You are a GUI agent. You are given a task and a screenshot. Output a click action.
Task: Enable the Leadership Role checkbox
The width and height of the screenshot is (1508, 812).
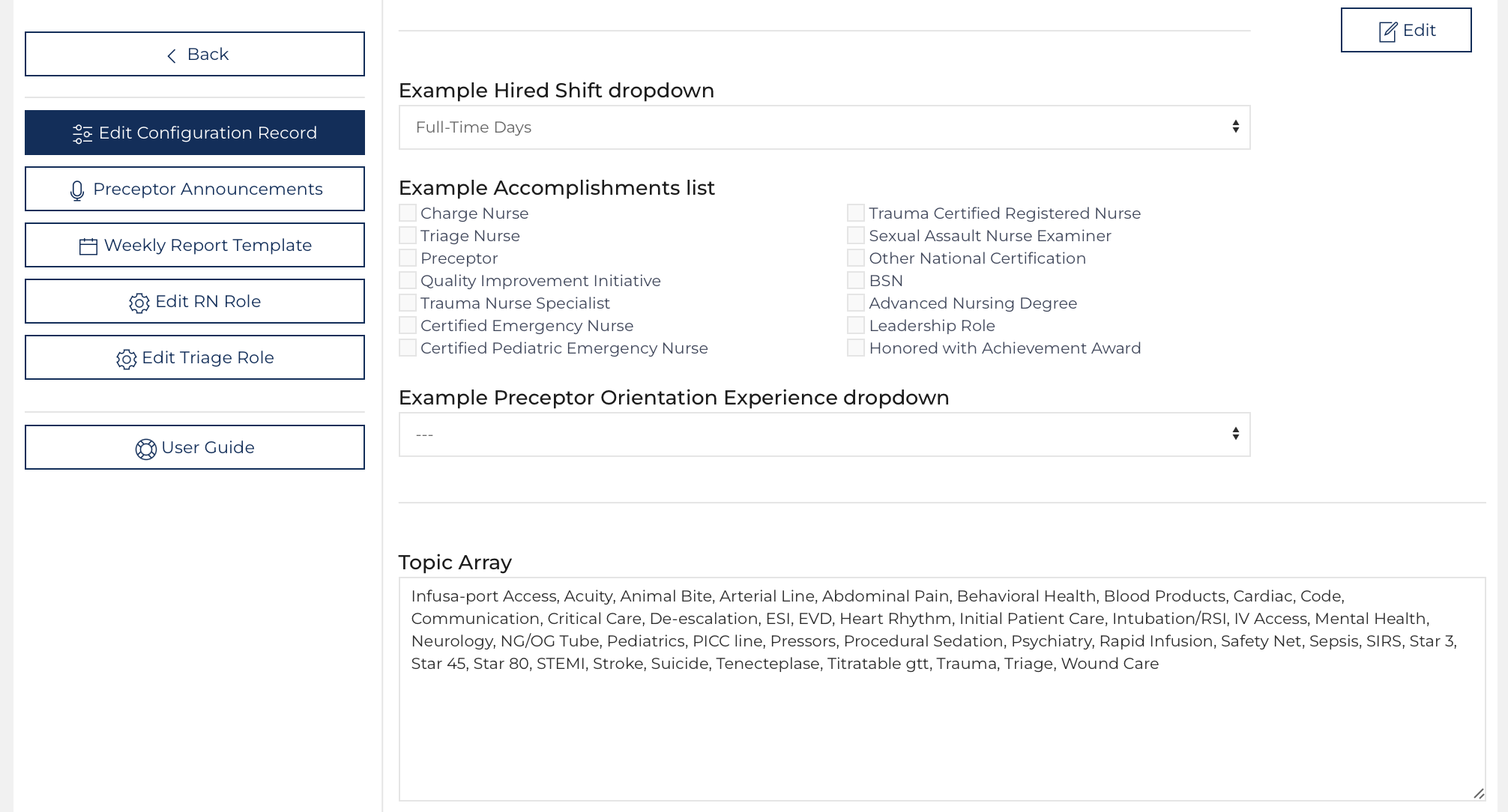click(x=856, y=326)
